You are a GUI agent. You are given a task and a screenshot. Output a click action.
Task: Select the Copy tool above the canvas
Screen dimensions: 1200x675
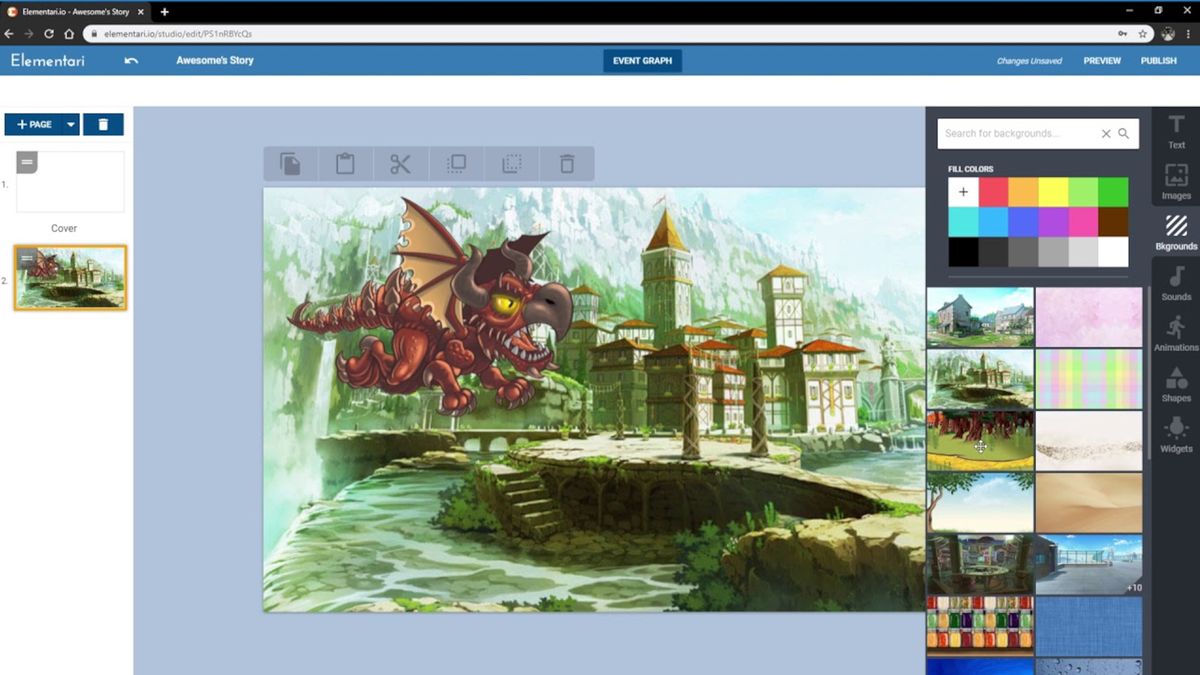point(290,164)
